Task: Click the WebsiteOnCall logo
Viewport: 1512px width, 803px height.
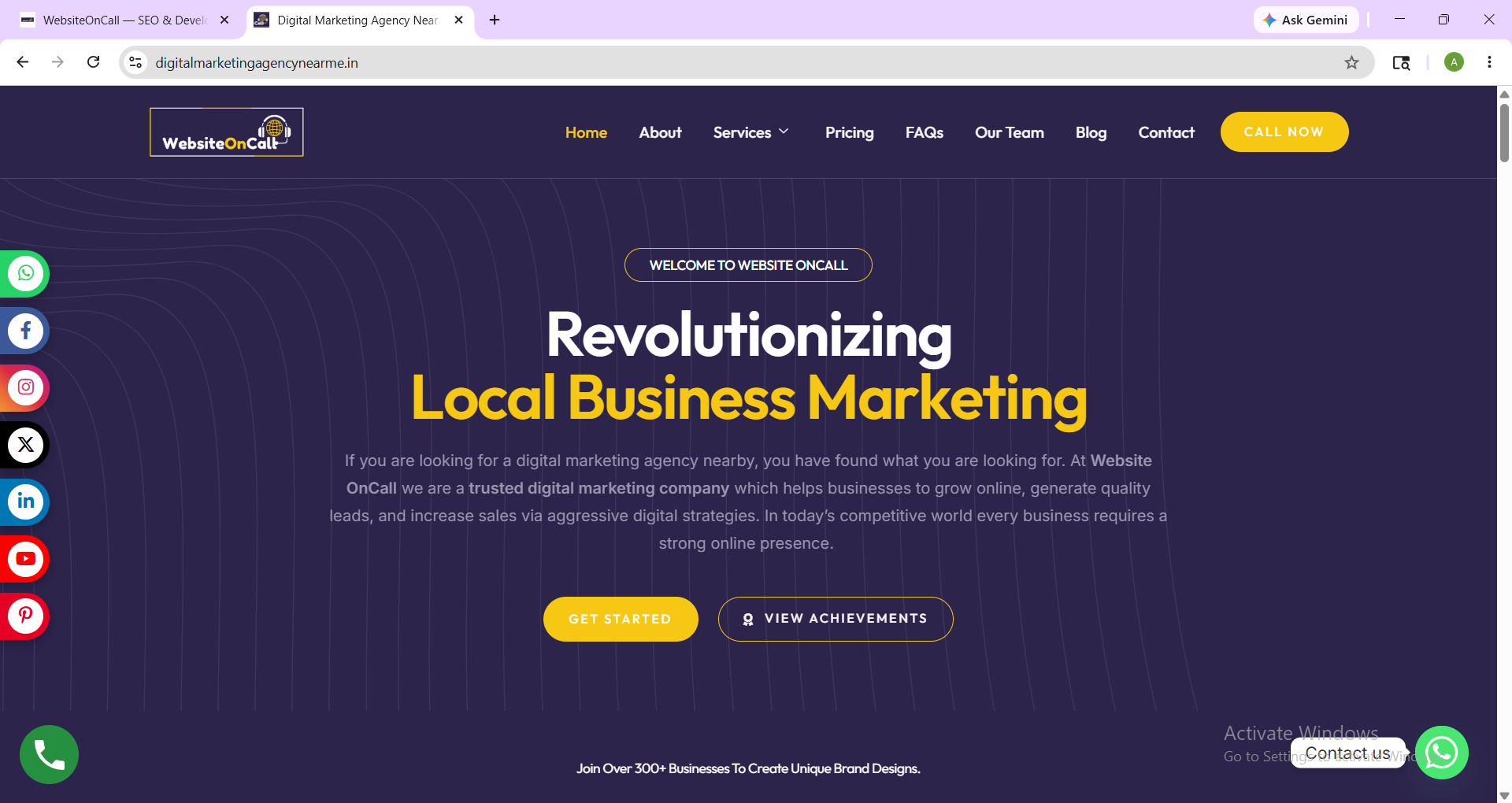Action: pos(227,132)
